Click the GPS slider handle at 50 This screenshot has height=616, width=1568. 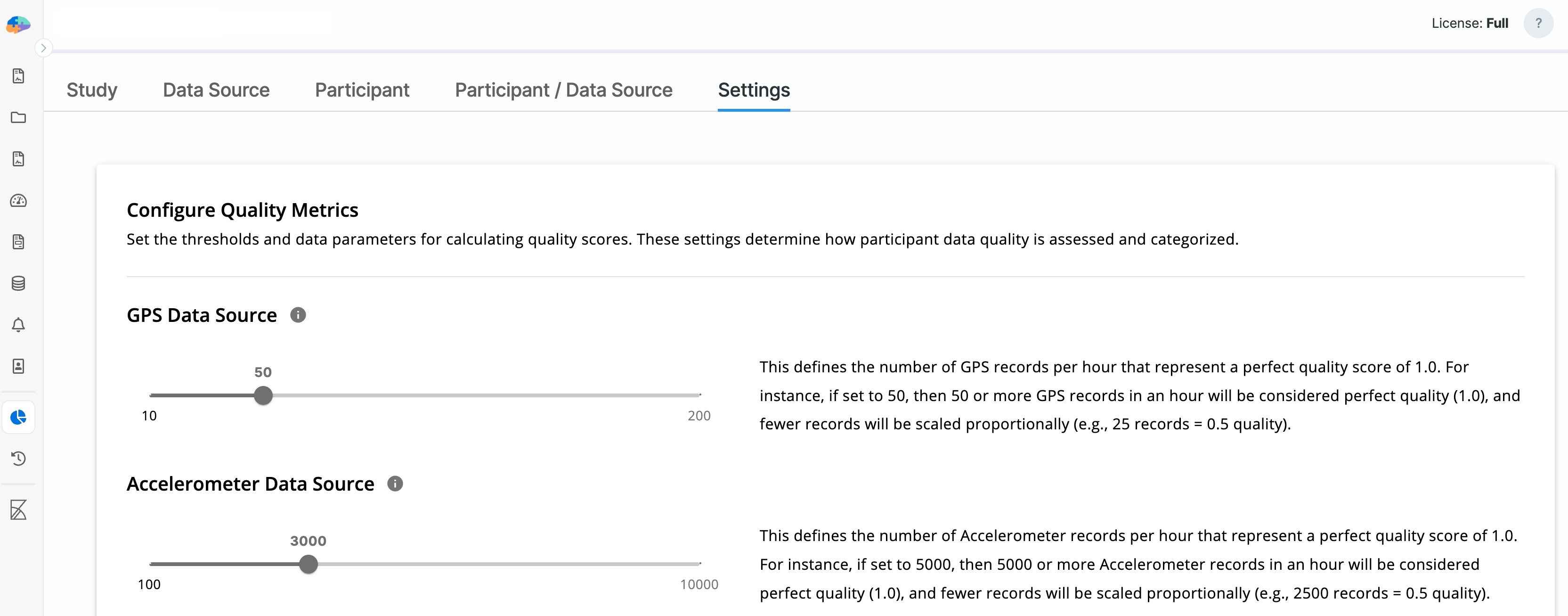point(263,396)
